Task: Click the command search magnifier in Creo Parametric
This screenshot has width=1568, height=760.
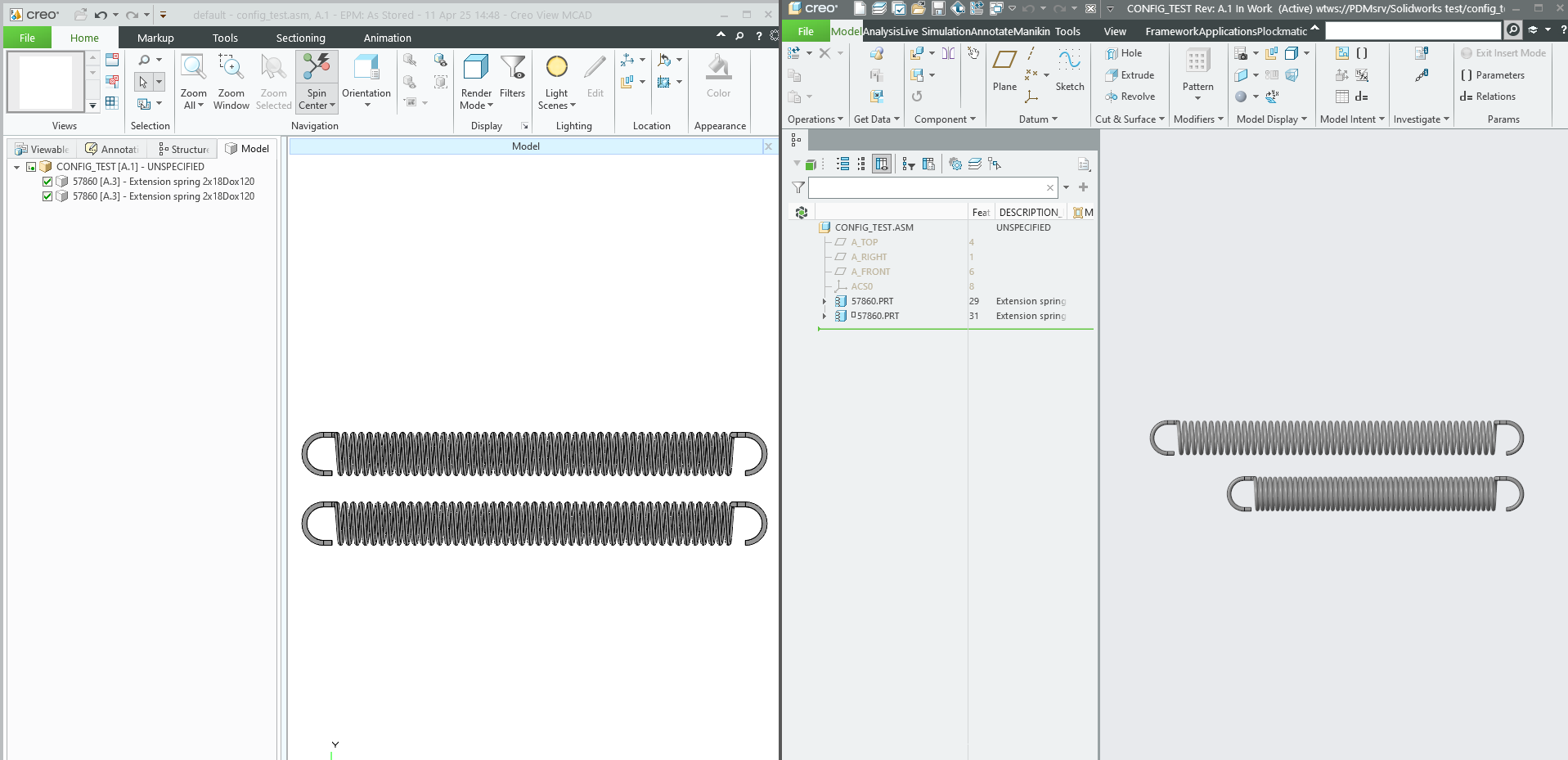Action: [1513, 30]
